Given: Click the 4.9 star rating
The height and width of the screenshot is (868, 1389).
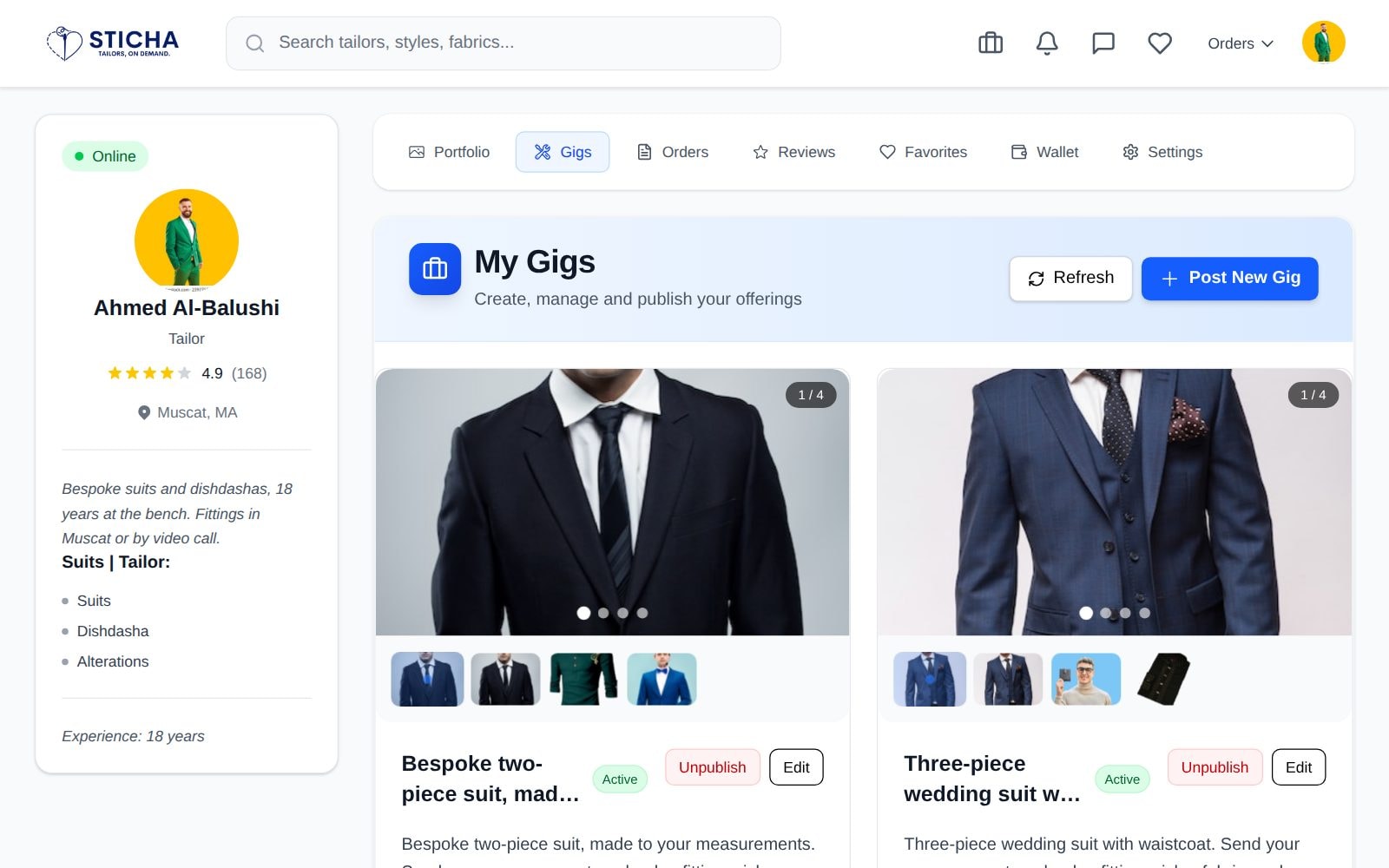Looking at the screenshot, I should click(x=187, y=373).
